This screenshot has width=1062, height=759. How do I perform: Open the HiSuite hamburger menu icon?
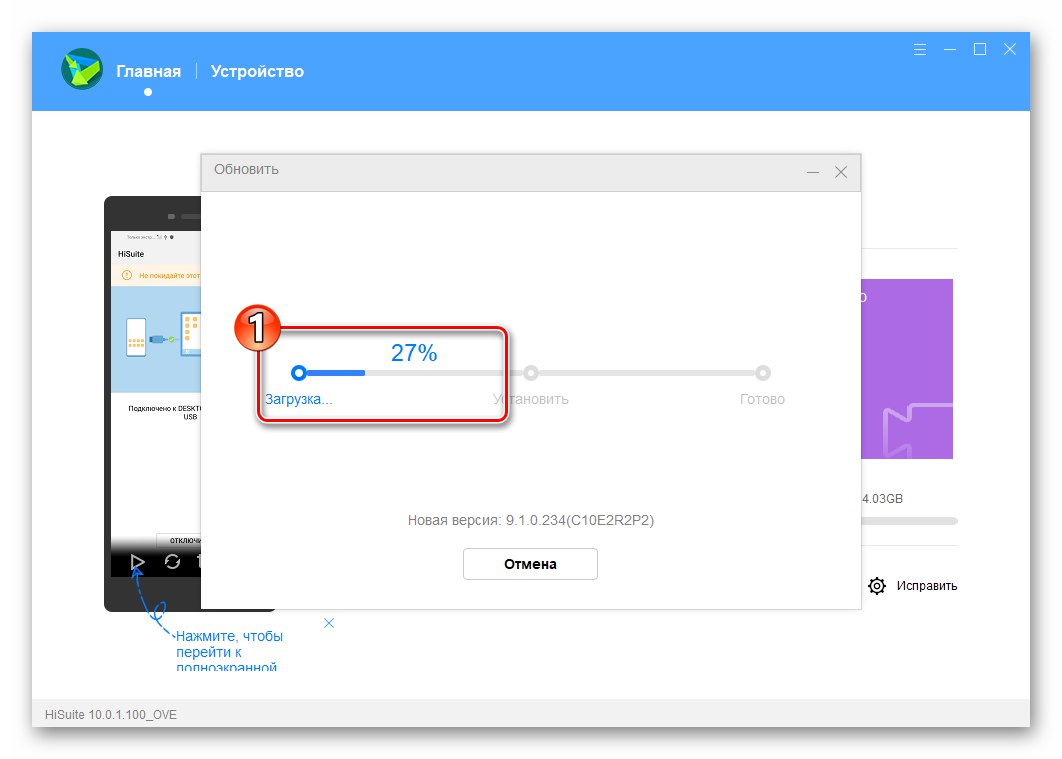(920, 49)
